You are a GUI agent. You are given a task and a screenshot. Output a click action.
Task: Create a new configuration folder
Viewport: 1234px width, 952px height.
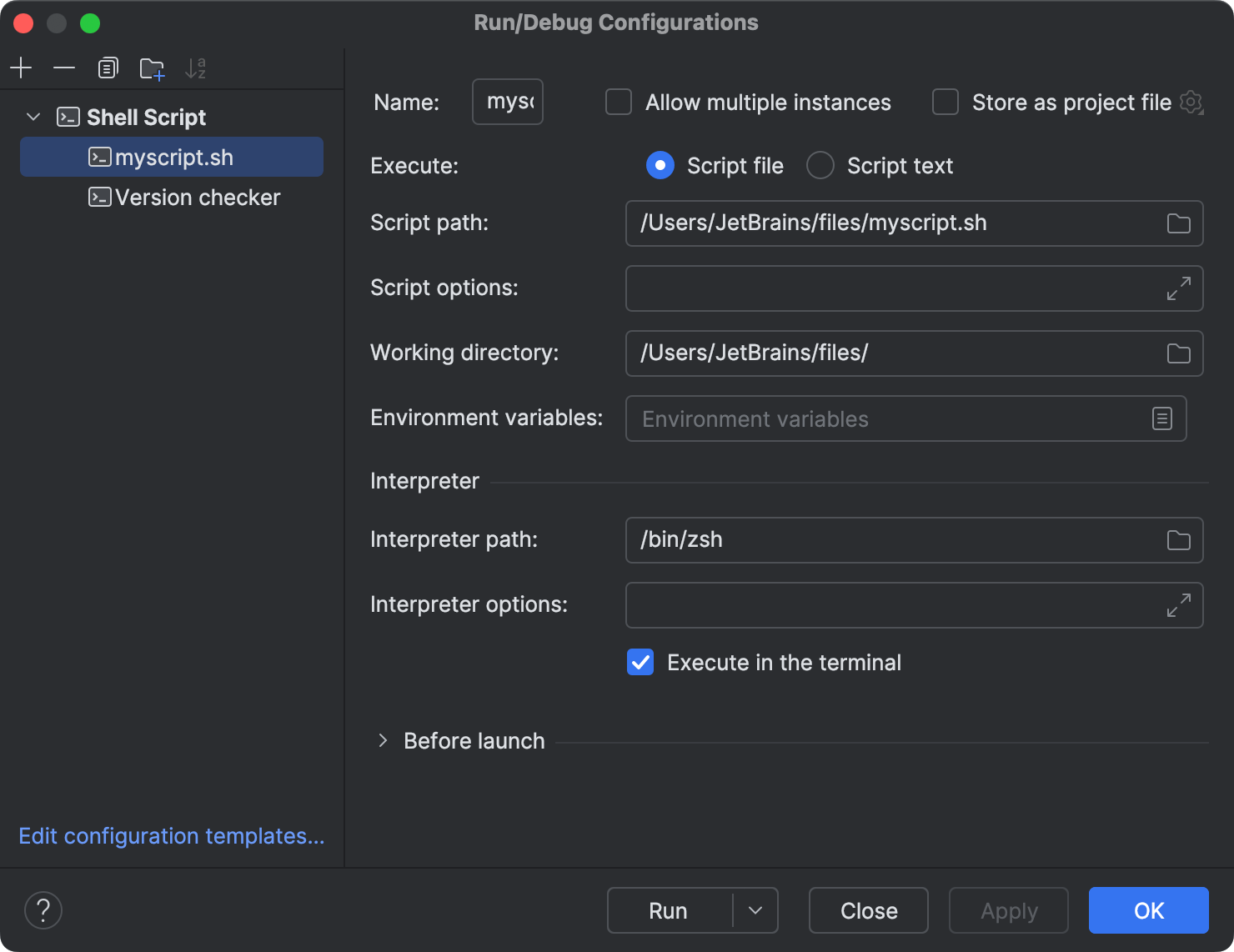(152, 68)
